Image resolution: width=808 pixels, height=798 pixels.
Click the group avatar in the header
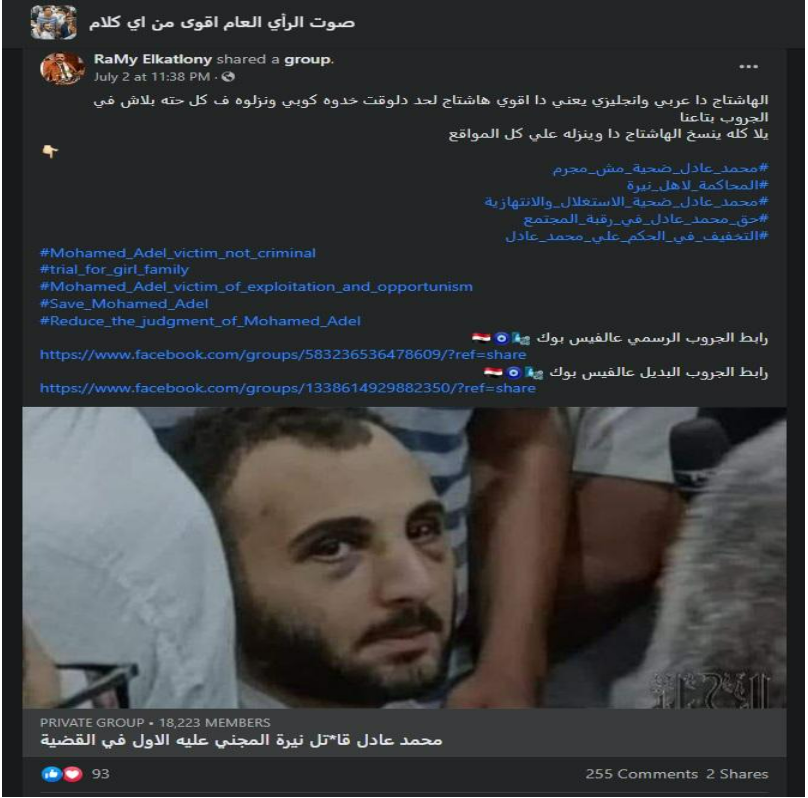pos(54,23)
